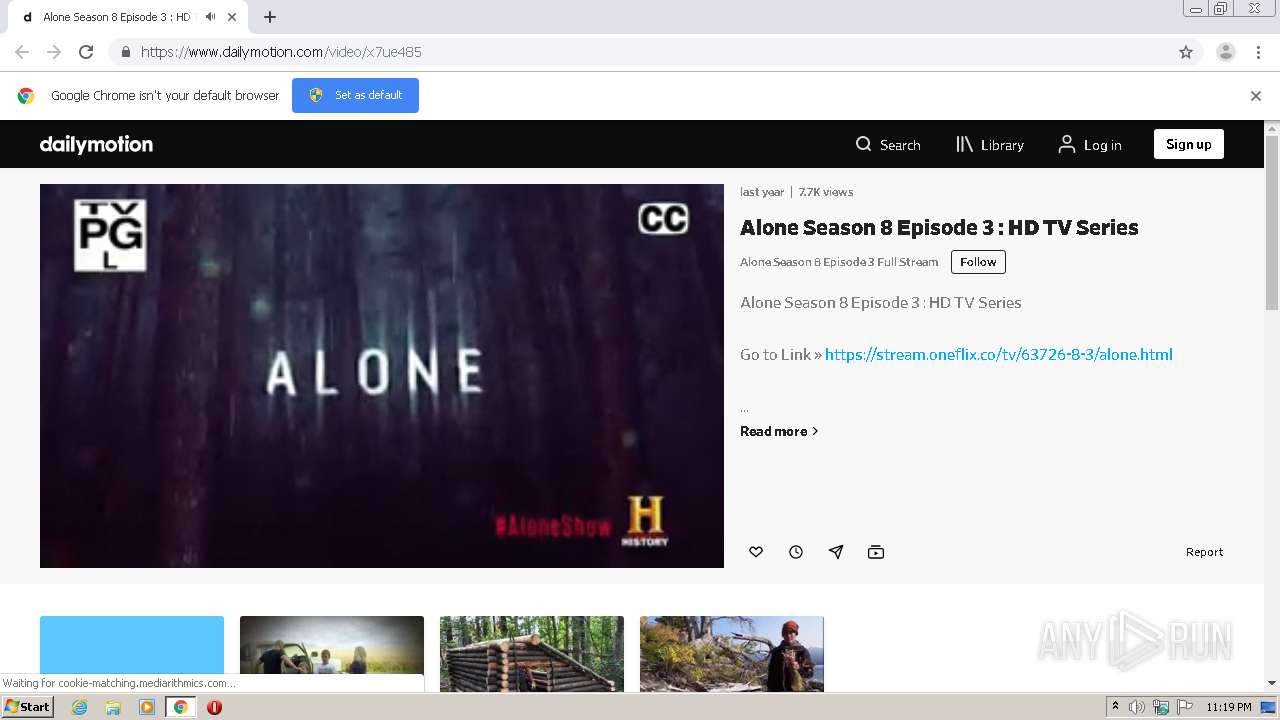This screenshot has width=1280, height=720.
Task: Like the video with heart icon
Action: click(756, 552)
